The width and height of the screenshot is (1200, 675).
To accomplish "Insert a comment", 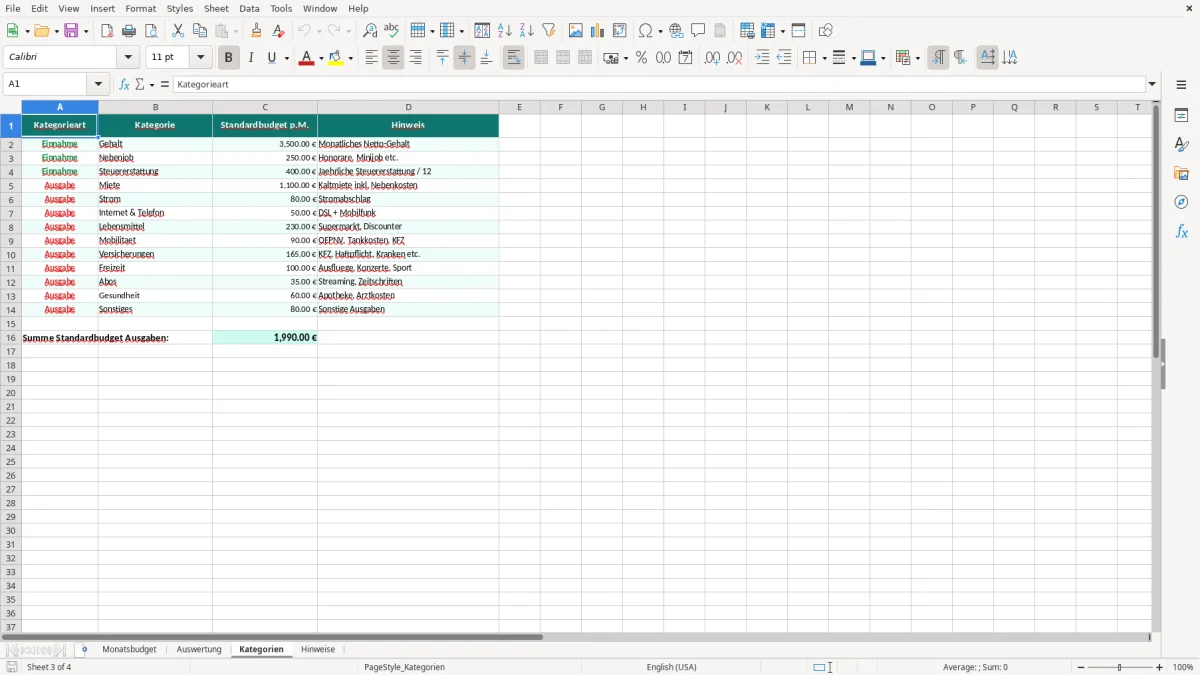I will click(x=699, y=31).
